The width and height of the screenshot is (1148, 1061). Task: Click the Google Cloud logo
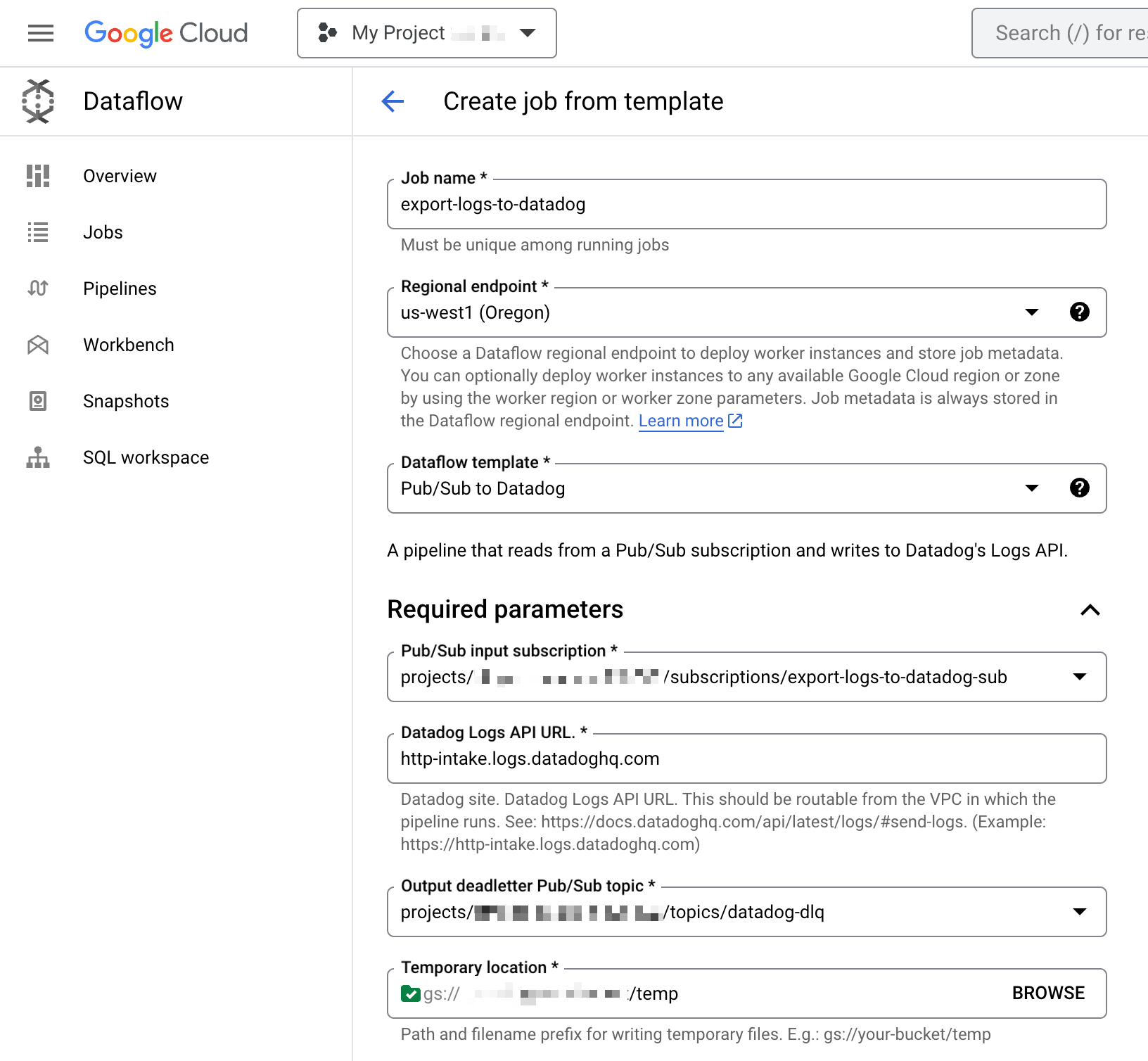pos(166,33)
